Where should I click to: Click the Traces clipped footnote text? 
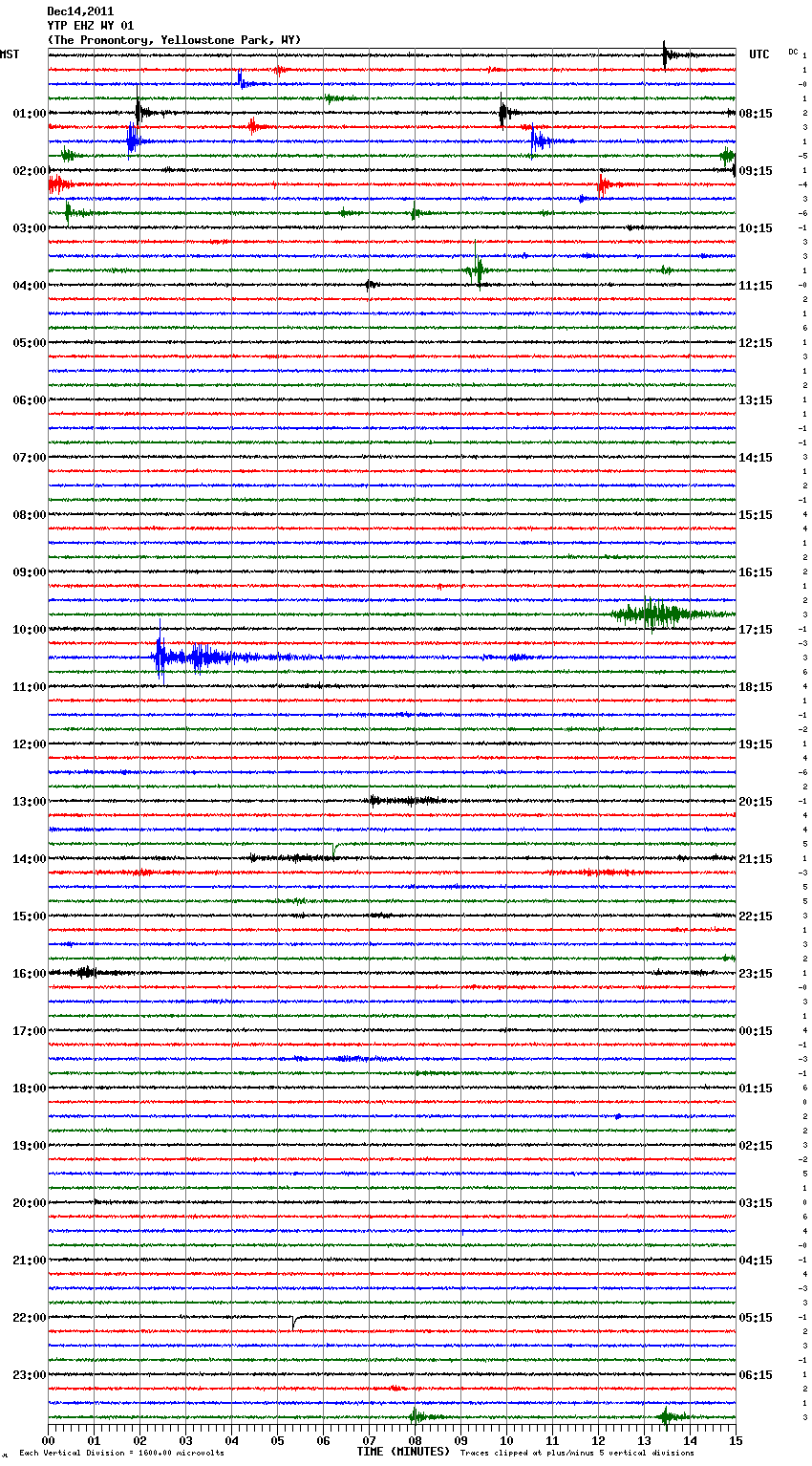(577, 1453)
